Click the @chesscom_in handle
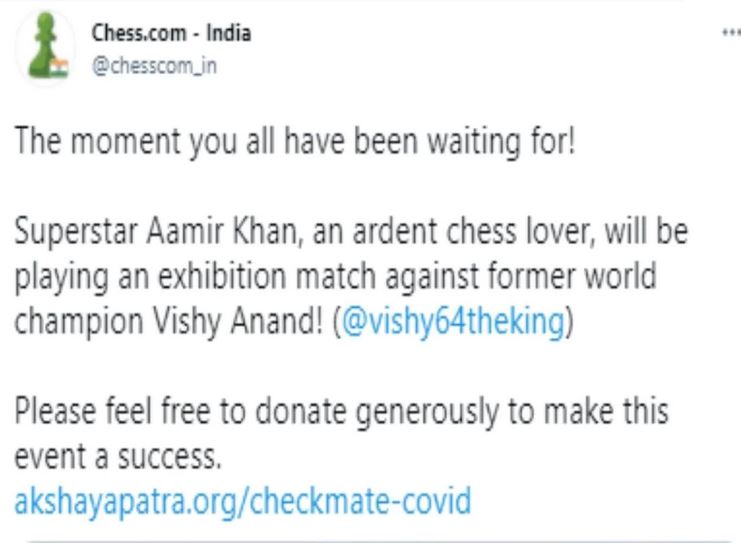The image size is (742, 543). (x=154, y=66)
